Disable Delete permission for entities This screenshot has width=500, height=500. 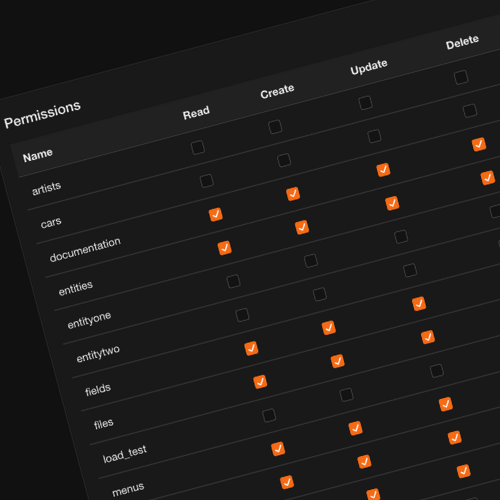[488, 178]
